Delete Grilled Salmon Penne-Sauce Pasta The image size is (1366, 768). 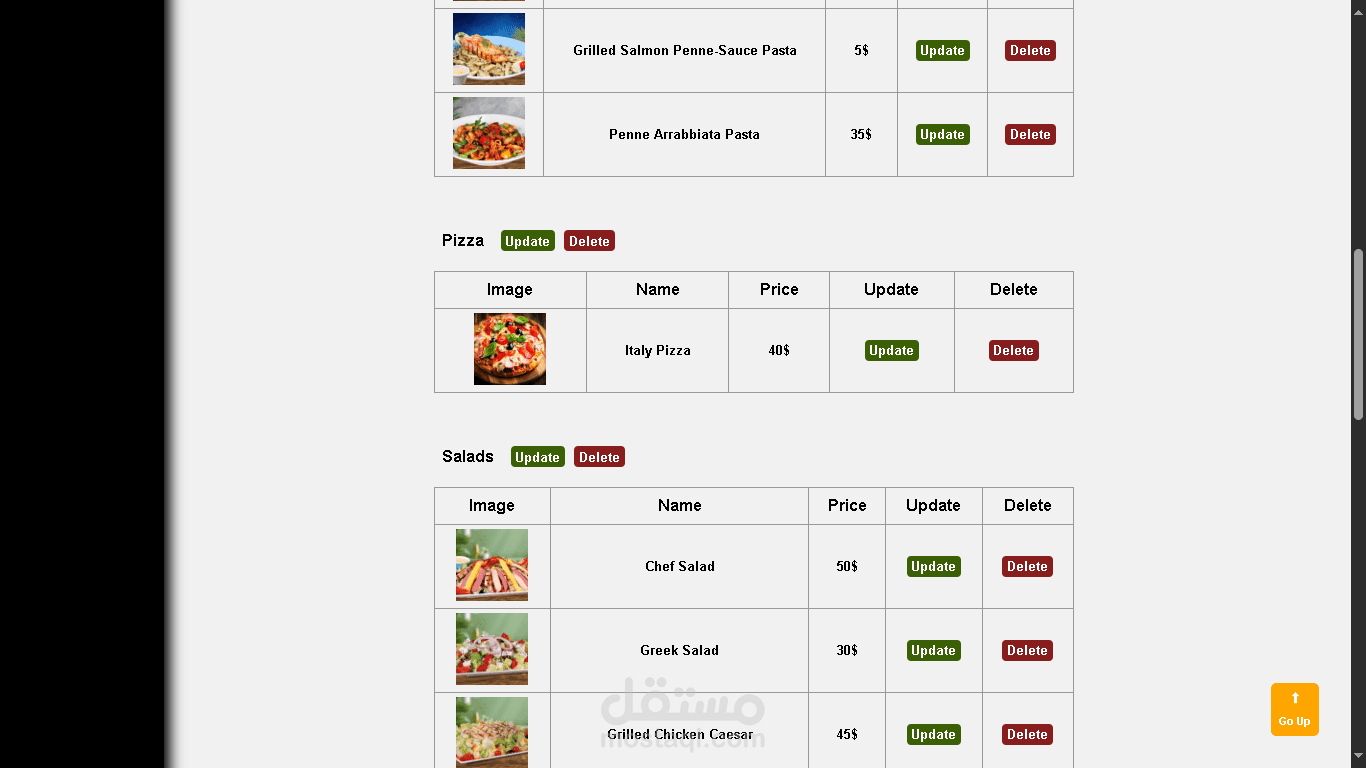(1030, 50)
